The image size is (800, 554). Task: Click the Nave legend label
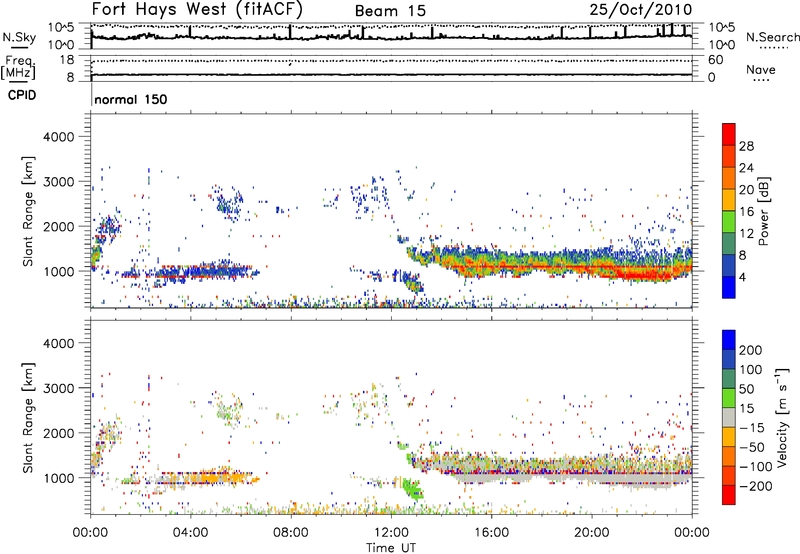click(x=761, y=69)
